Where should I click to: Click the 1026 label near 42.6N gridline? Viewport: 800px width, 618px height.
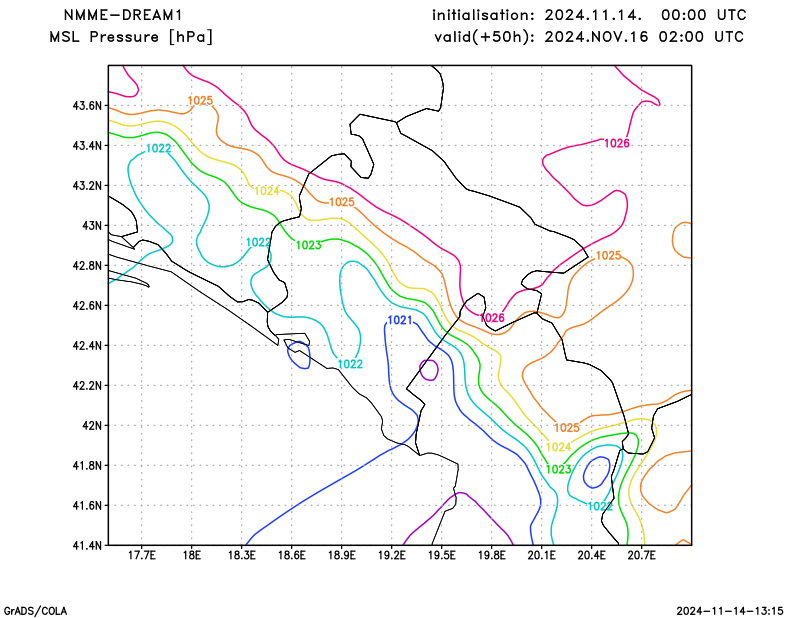(x=492, y=318)
